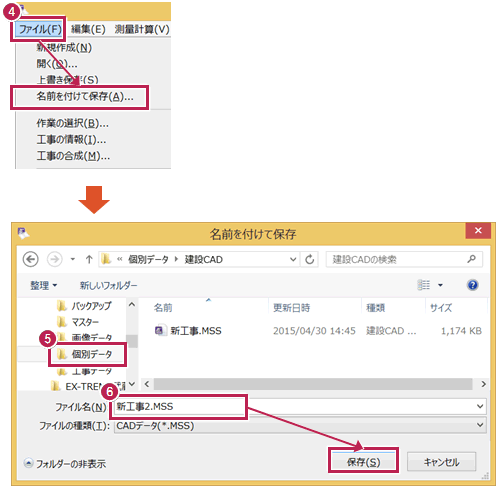Choose 新規作成(N) from the file menu
This screenshot has width=496, height=486.
(64, 47)
